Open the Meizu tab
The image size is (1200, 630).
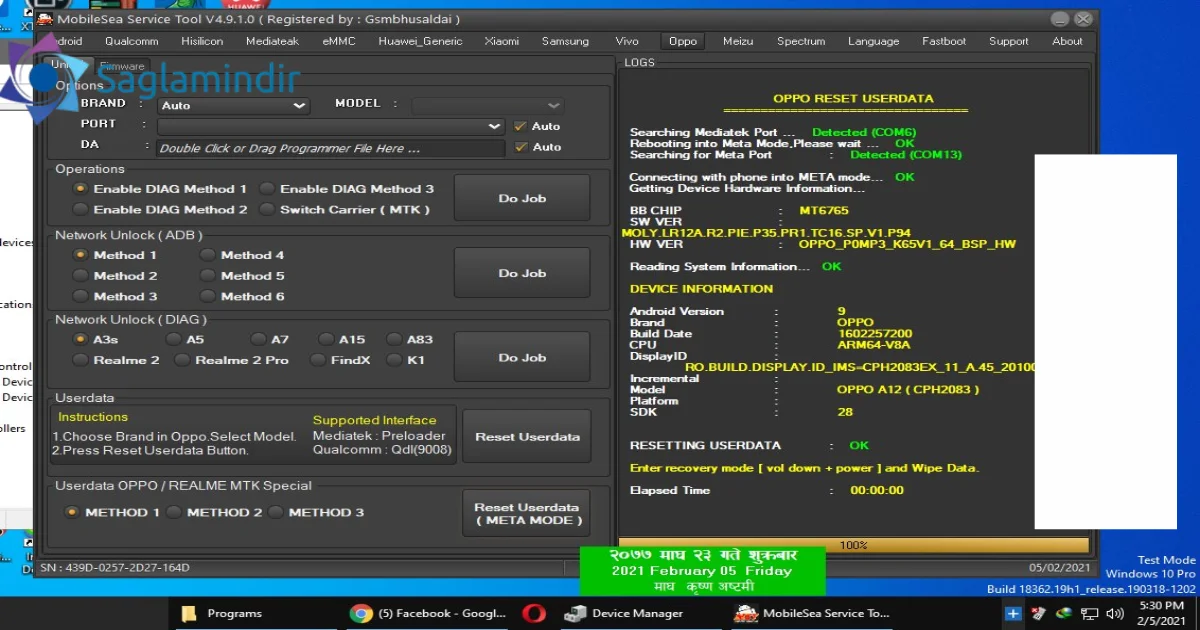(x=738, y=41)
